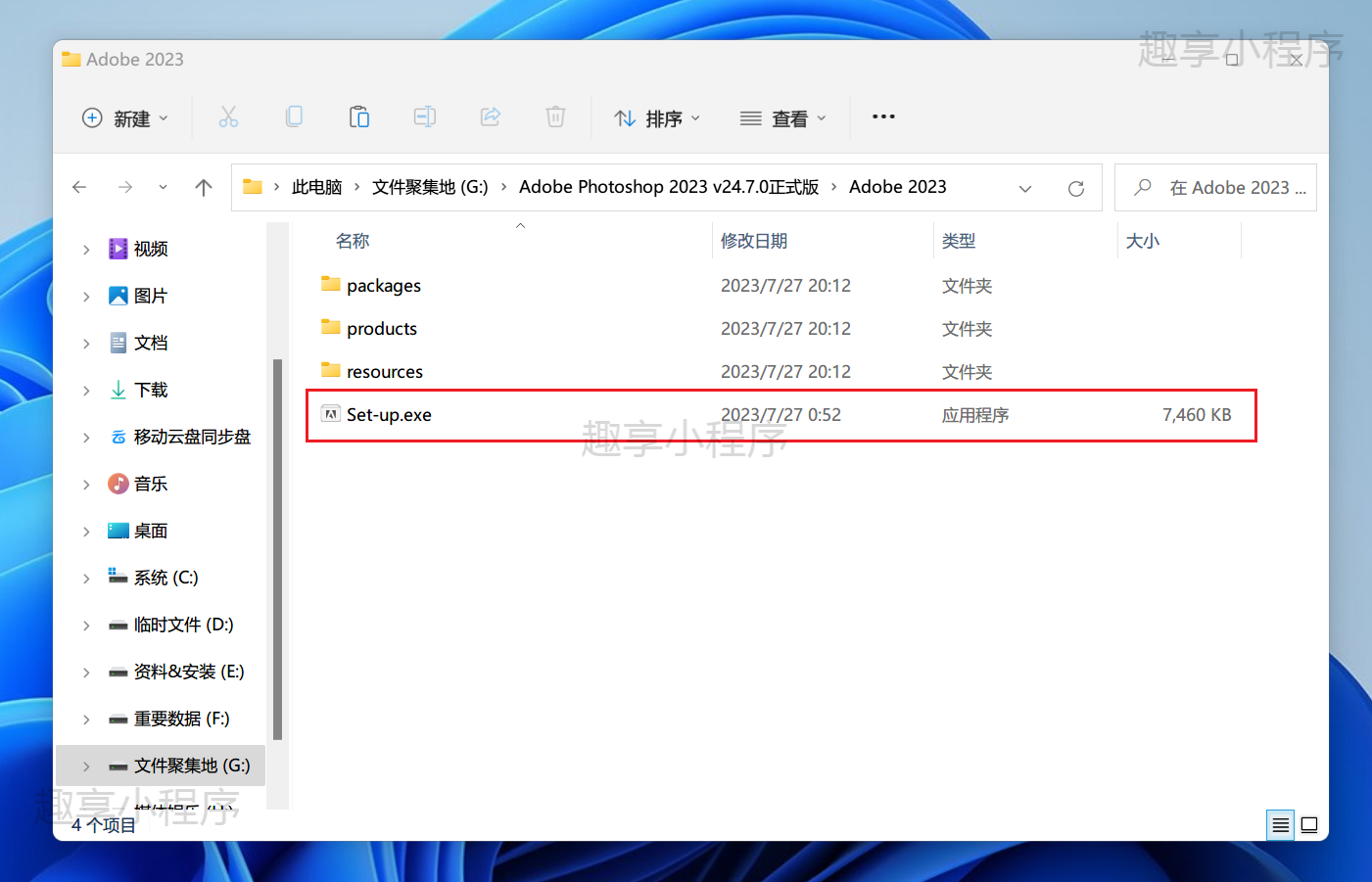Open the 查看 view menu
Image resolution: width=1372 pixels, height=882 pixels.
point(783,118)
